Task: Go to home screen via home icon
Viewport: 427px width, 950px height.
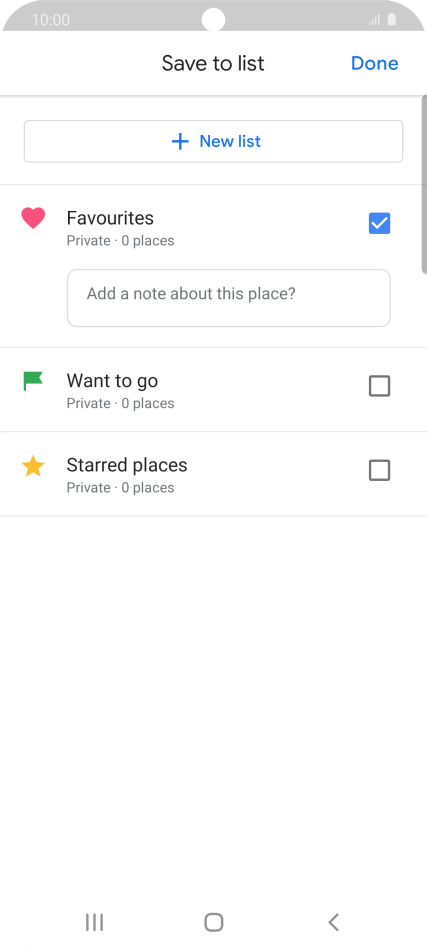Action: click(x=214, y=922)
